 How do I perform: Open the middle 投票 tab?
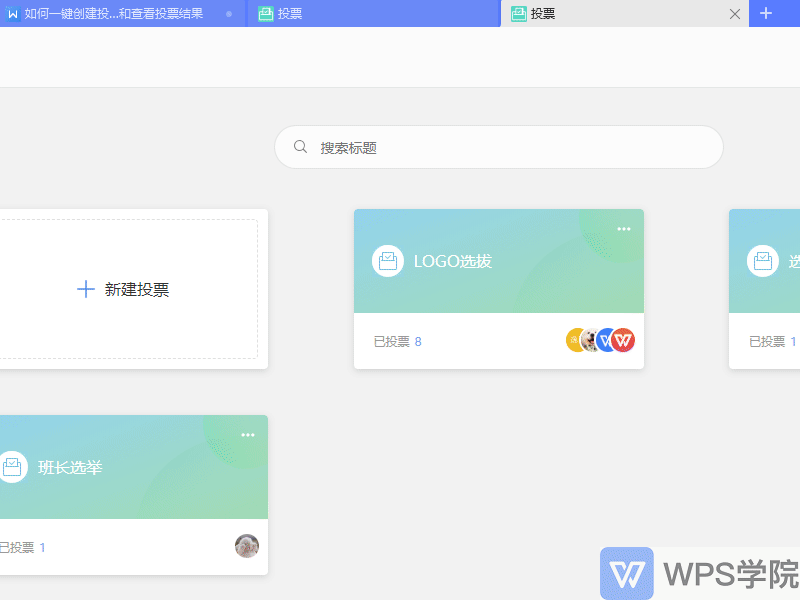point(373,14)
